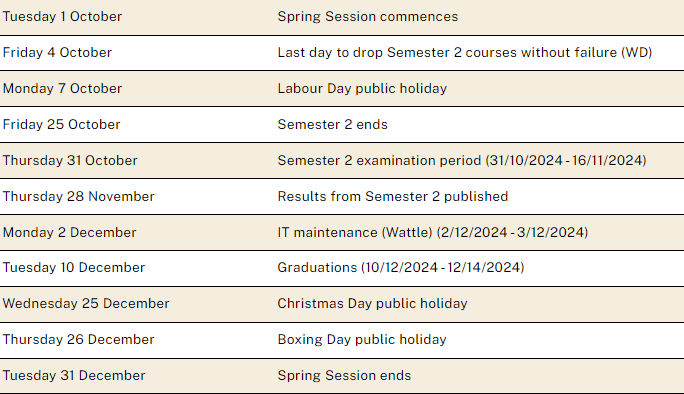Click the 'Wednesday 25 December' date
Viewport: 684px width, 394px height.
click(86, 303)
